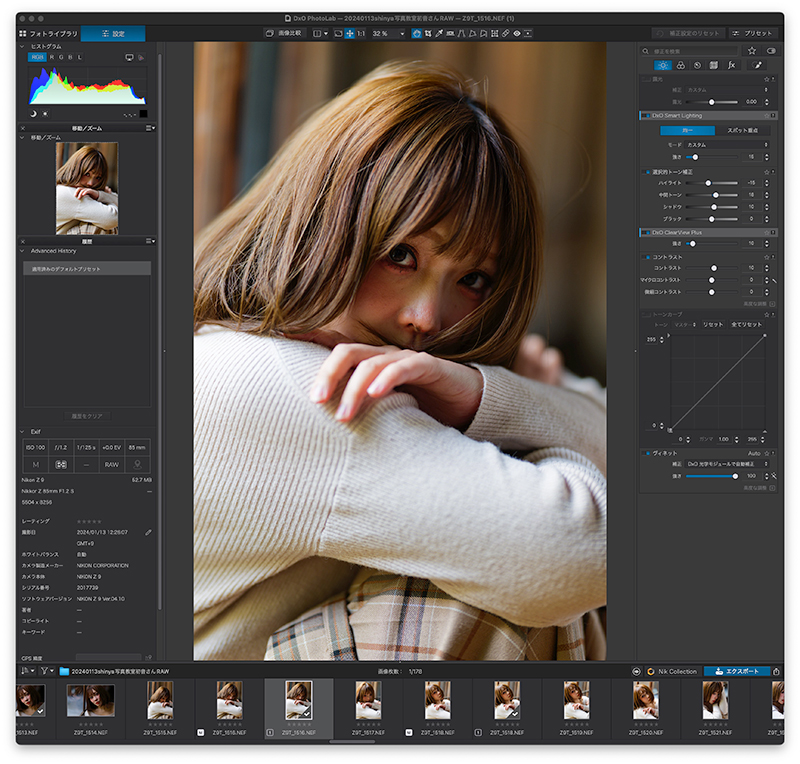Open the parallel lines perspective tool
Screen dimensions: 800x764
click(461, 34)
